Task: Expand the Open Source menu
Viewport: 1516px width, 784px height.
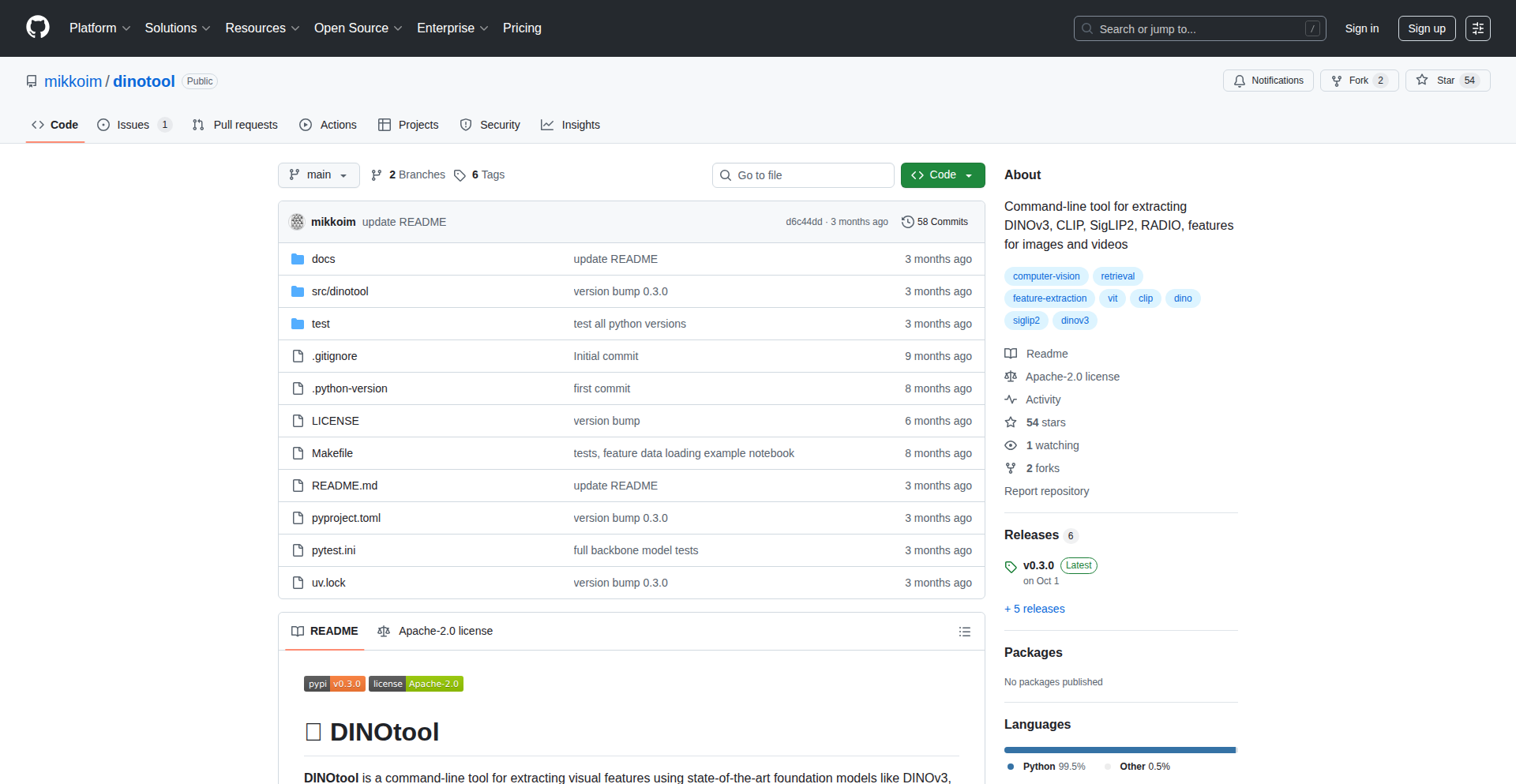Action: (x=358, y=28)
